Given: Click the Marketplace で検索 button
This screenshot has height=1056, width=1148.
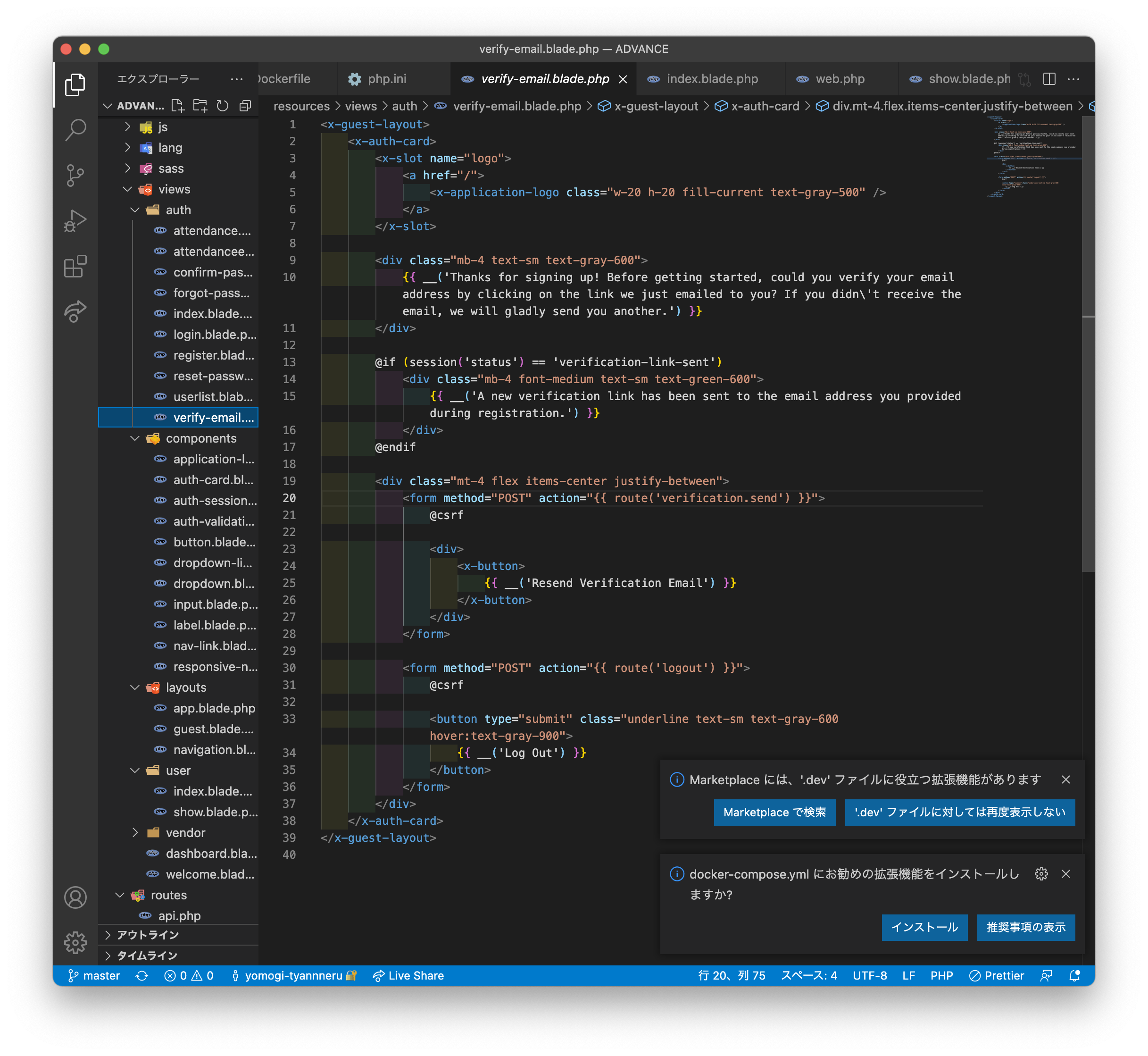Looking at the screenshot, I should click(774, 812).
